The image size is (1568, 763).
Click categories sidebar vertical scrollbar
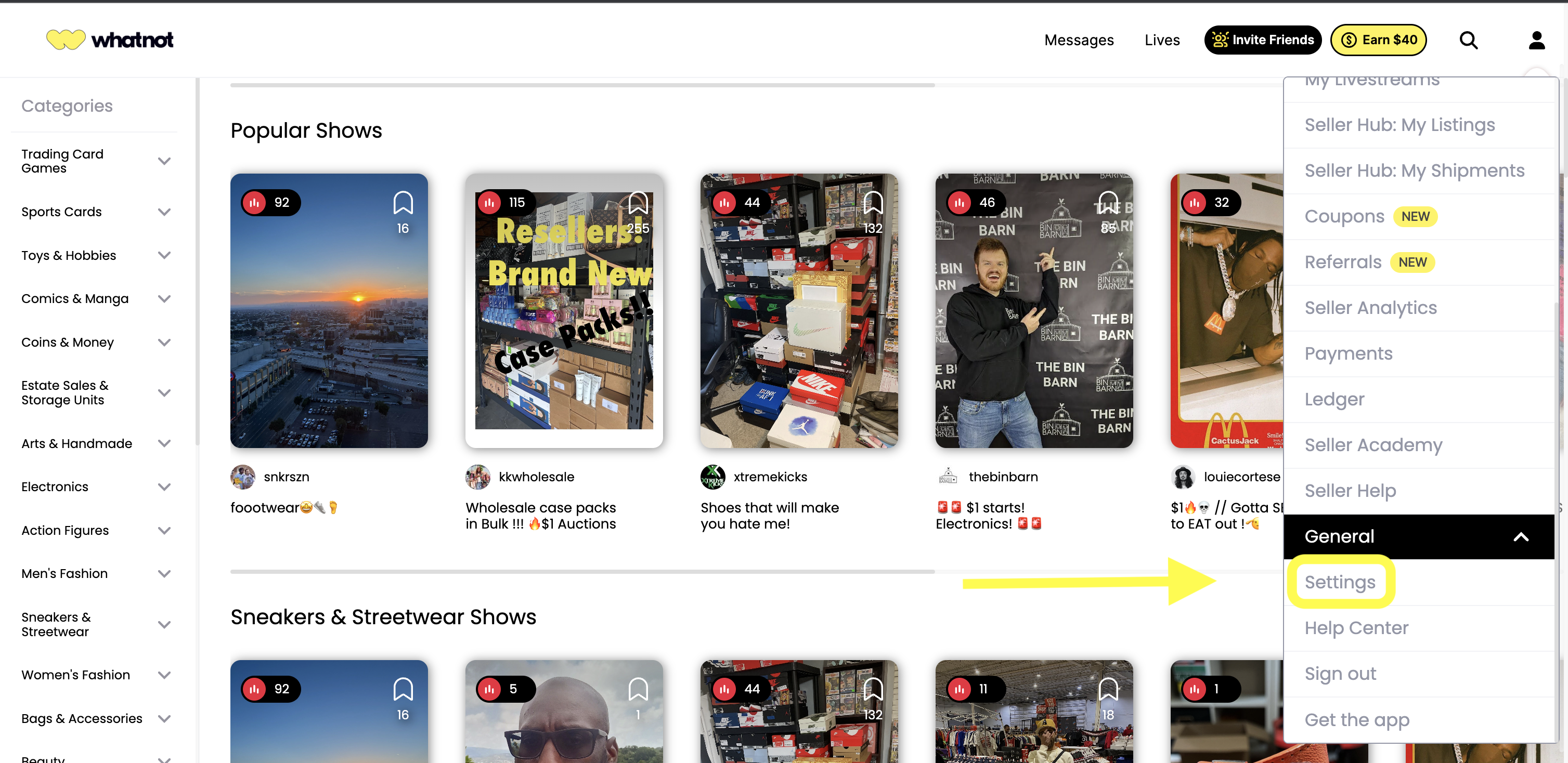[x=197, y=261]
